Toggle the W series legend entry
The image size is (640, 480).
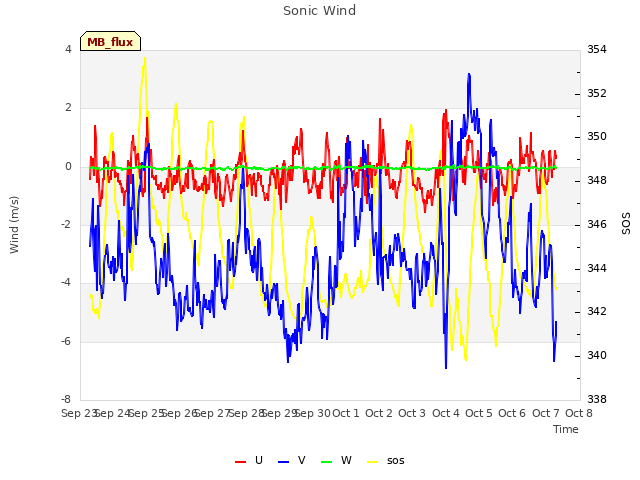click(x=336, y=460)
